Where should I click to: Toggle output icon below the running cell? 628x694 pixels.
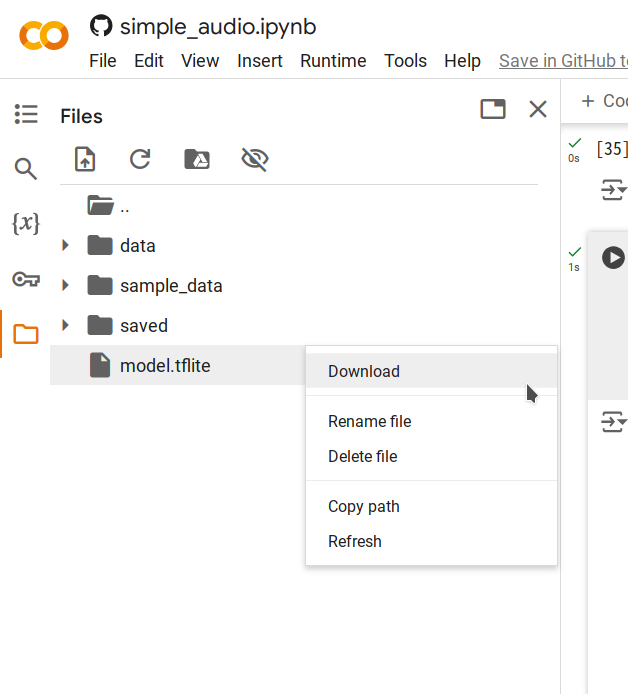(613, 421)
